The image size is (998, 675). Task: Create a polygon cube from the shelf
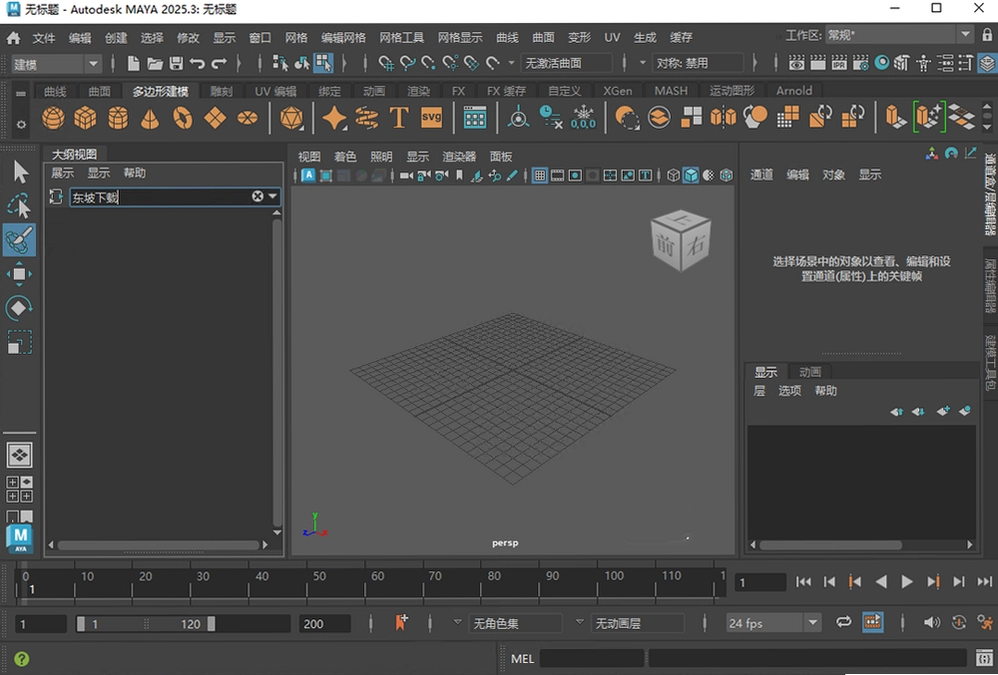pyautogui.click(x=85, y=118)
